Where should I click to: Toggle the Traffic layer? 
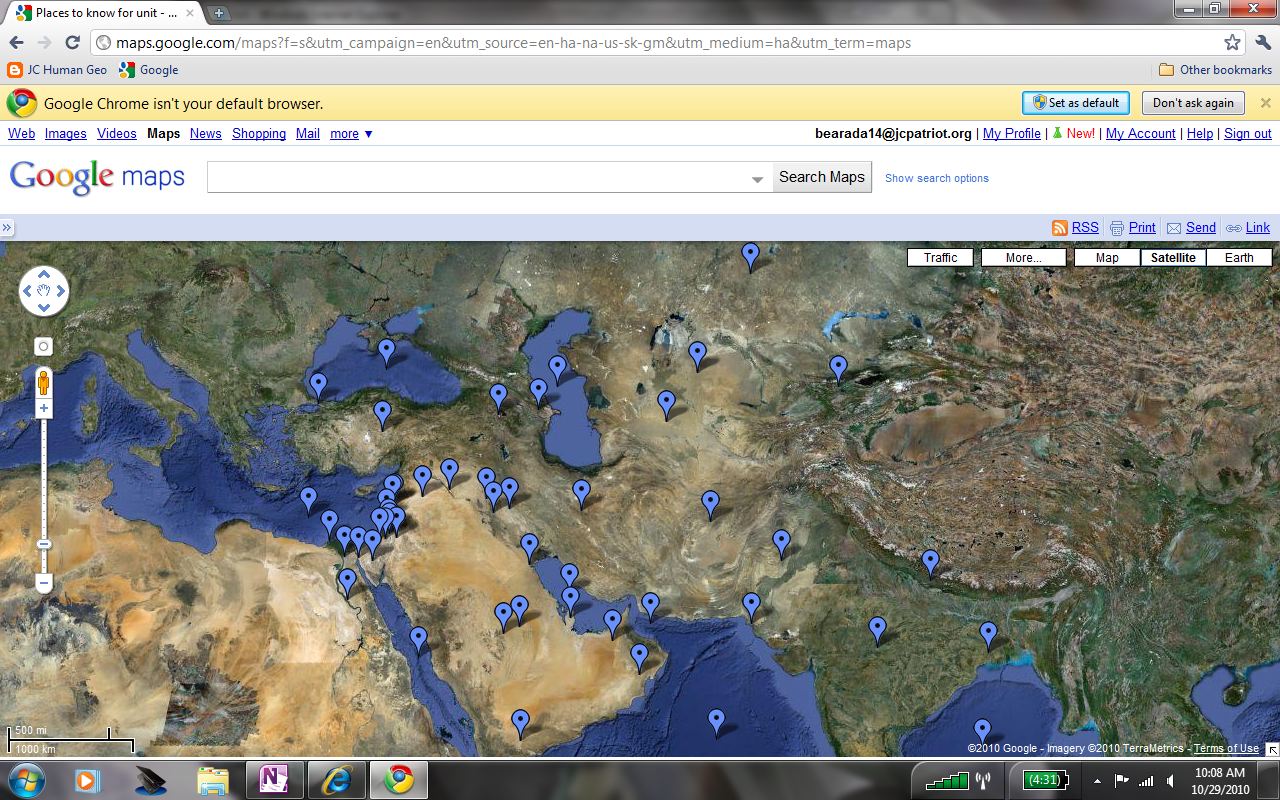(940, 258)
